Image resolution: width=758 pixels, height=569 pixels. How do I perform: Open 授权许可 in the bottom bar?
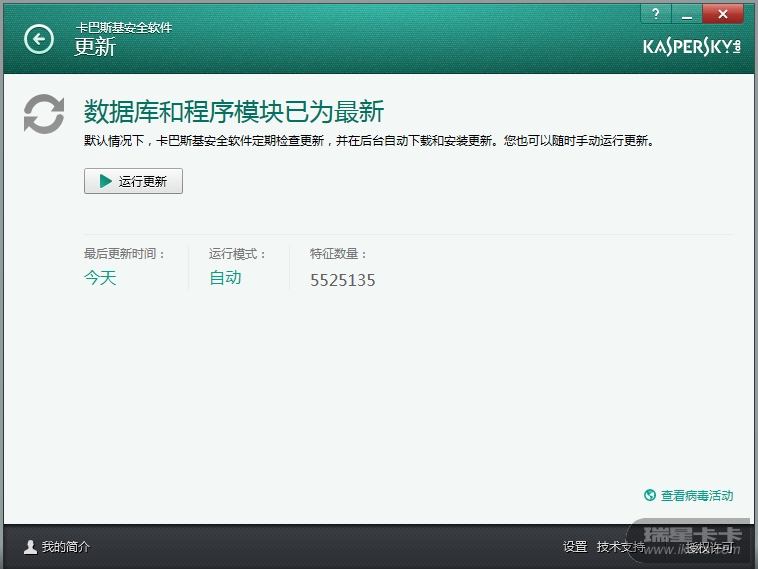[x=709, y=547]
